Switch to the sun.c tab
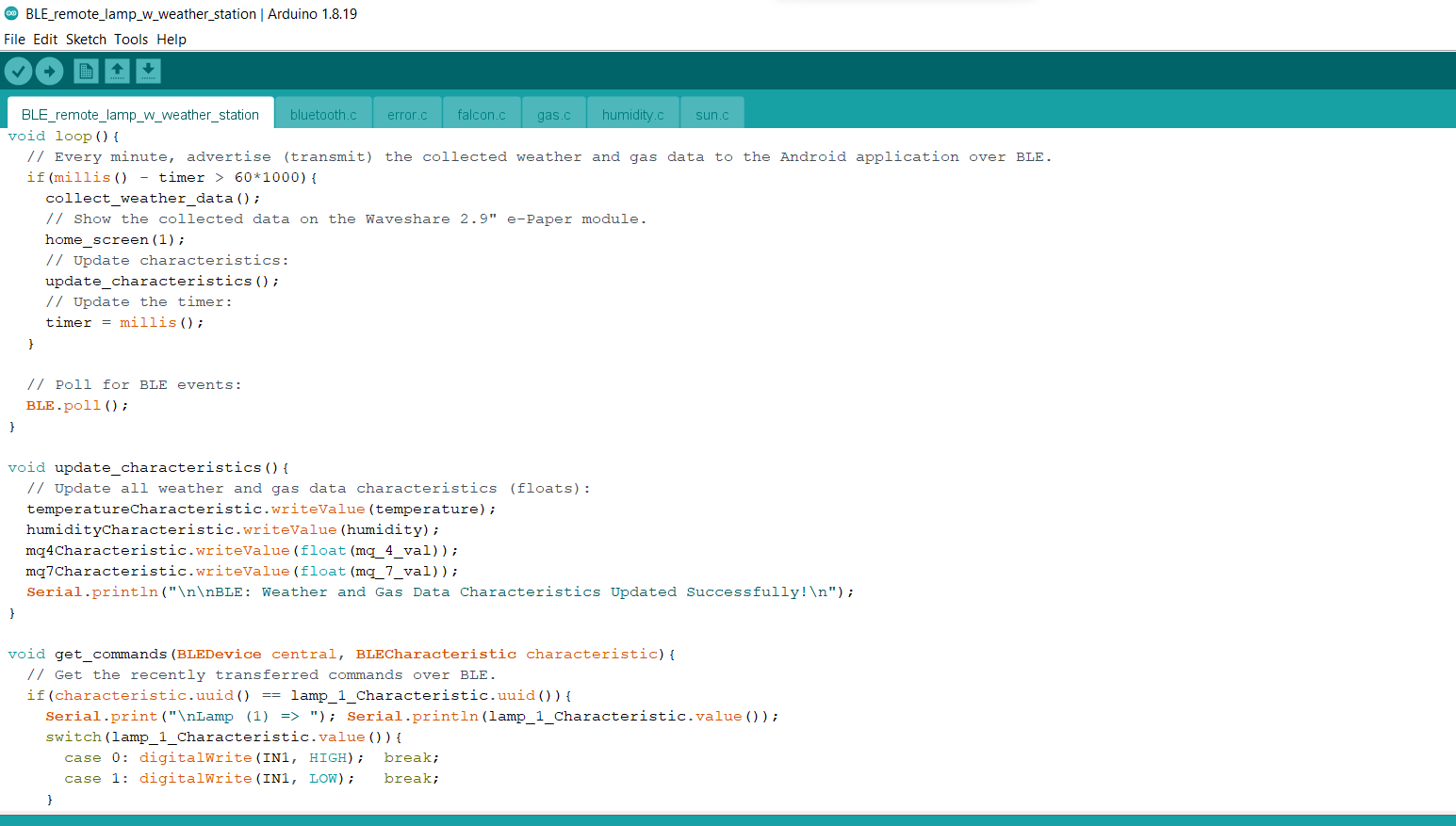 [712, 113]
